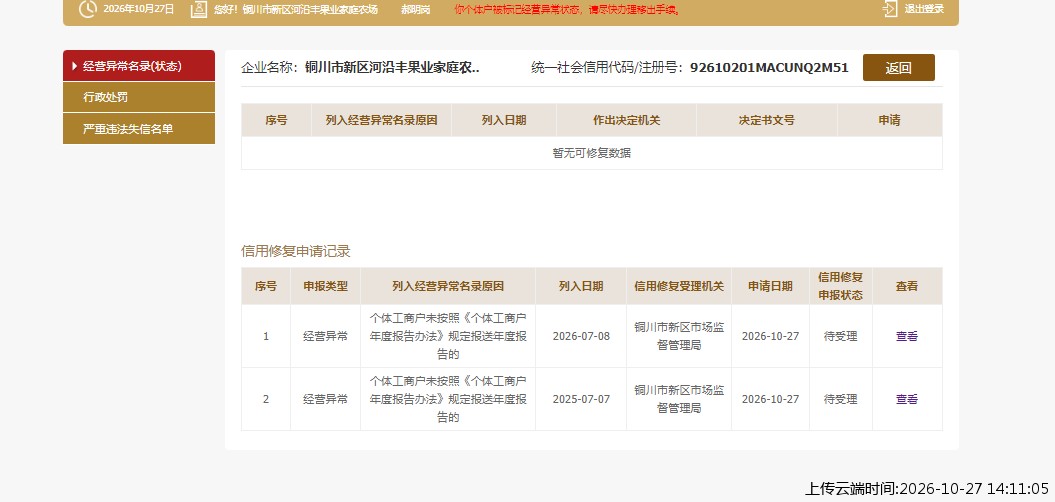
Task: Click 待受理 status in row 1
Action: point(840,336)
